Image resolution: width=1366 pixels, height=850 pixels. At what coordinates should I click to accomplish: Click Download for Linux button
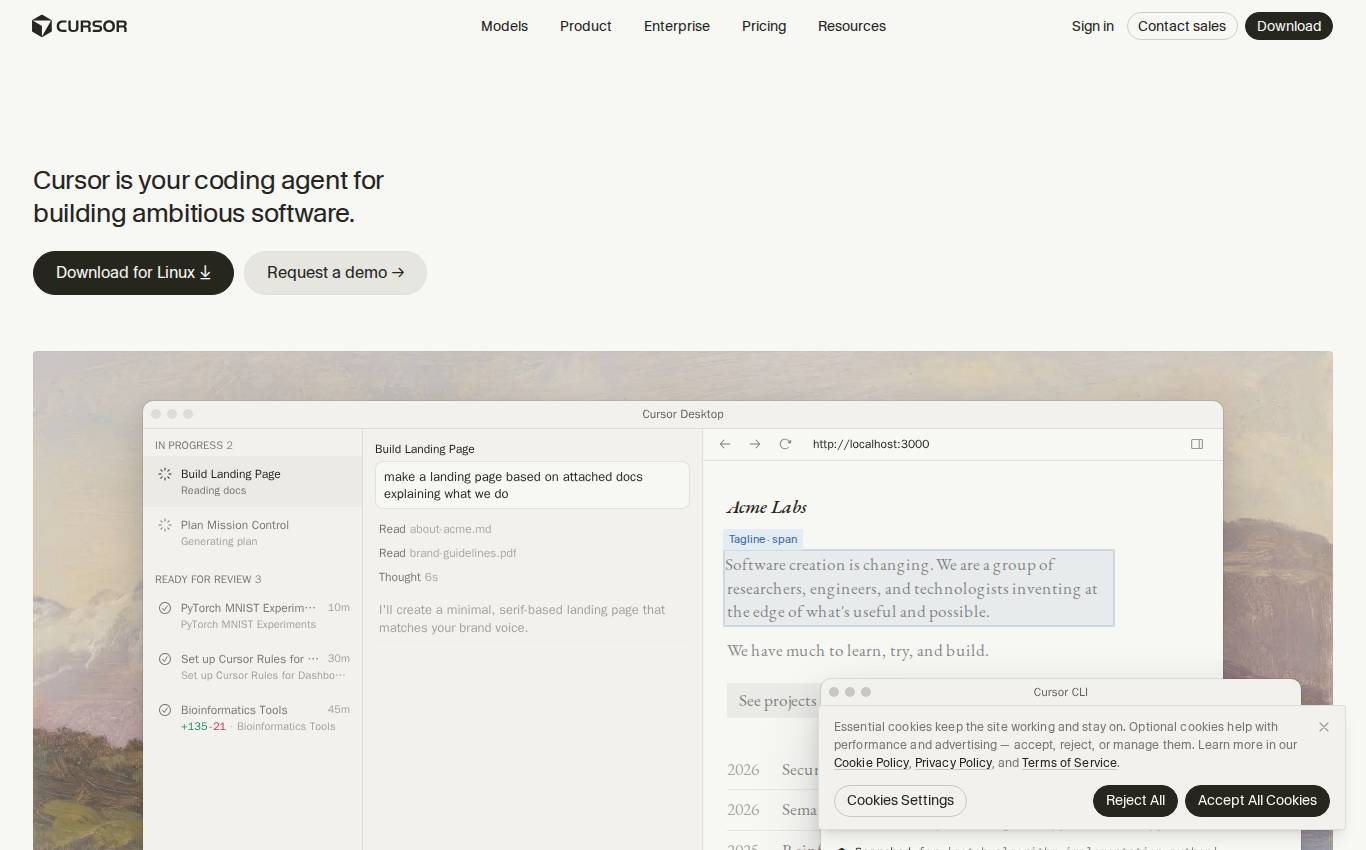(x=133, y=273)
